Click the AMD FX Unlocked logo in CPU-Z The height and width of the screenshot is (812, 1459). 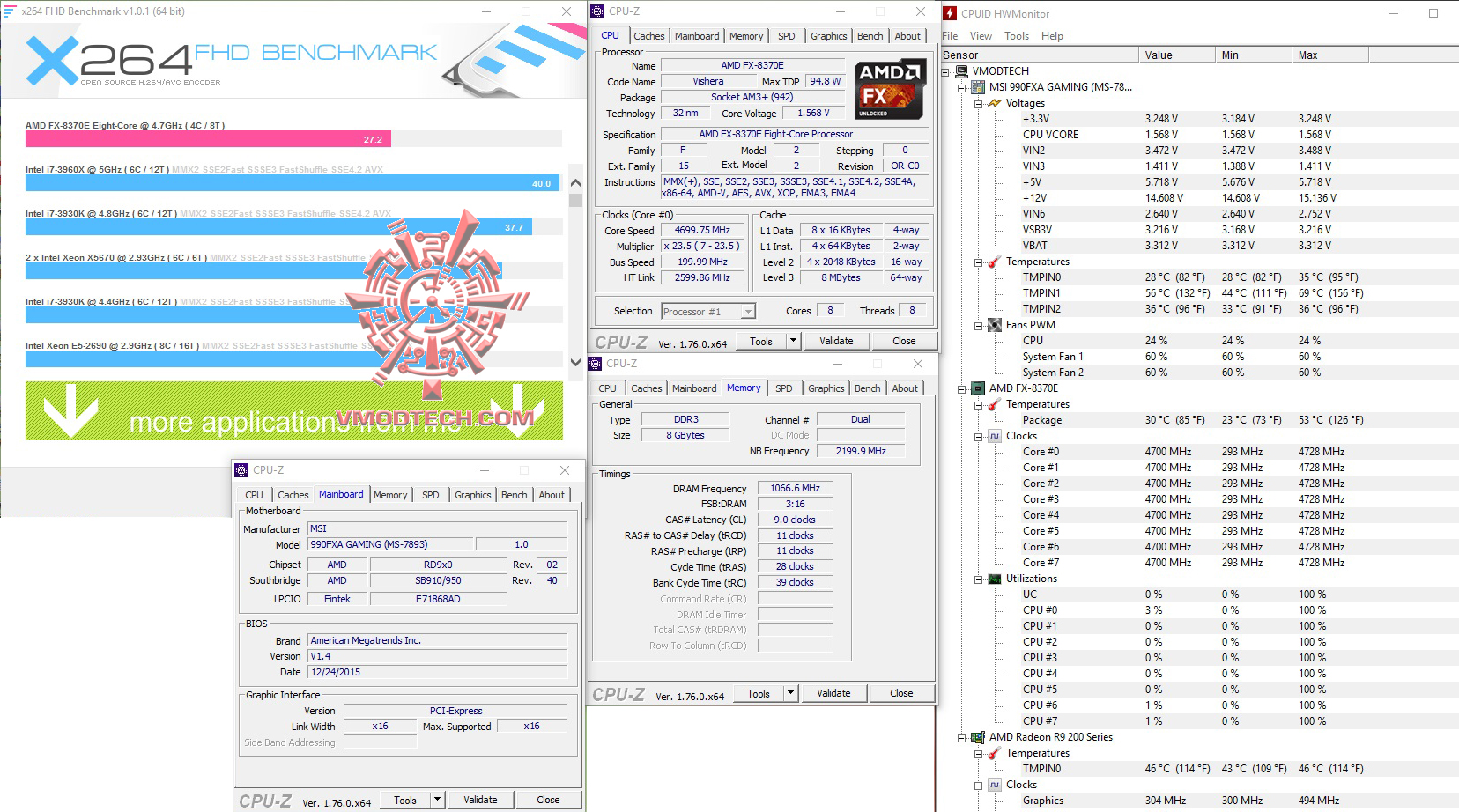point(889,89)
